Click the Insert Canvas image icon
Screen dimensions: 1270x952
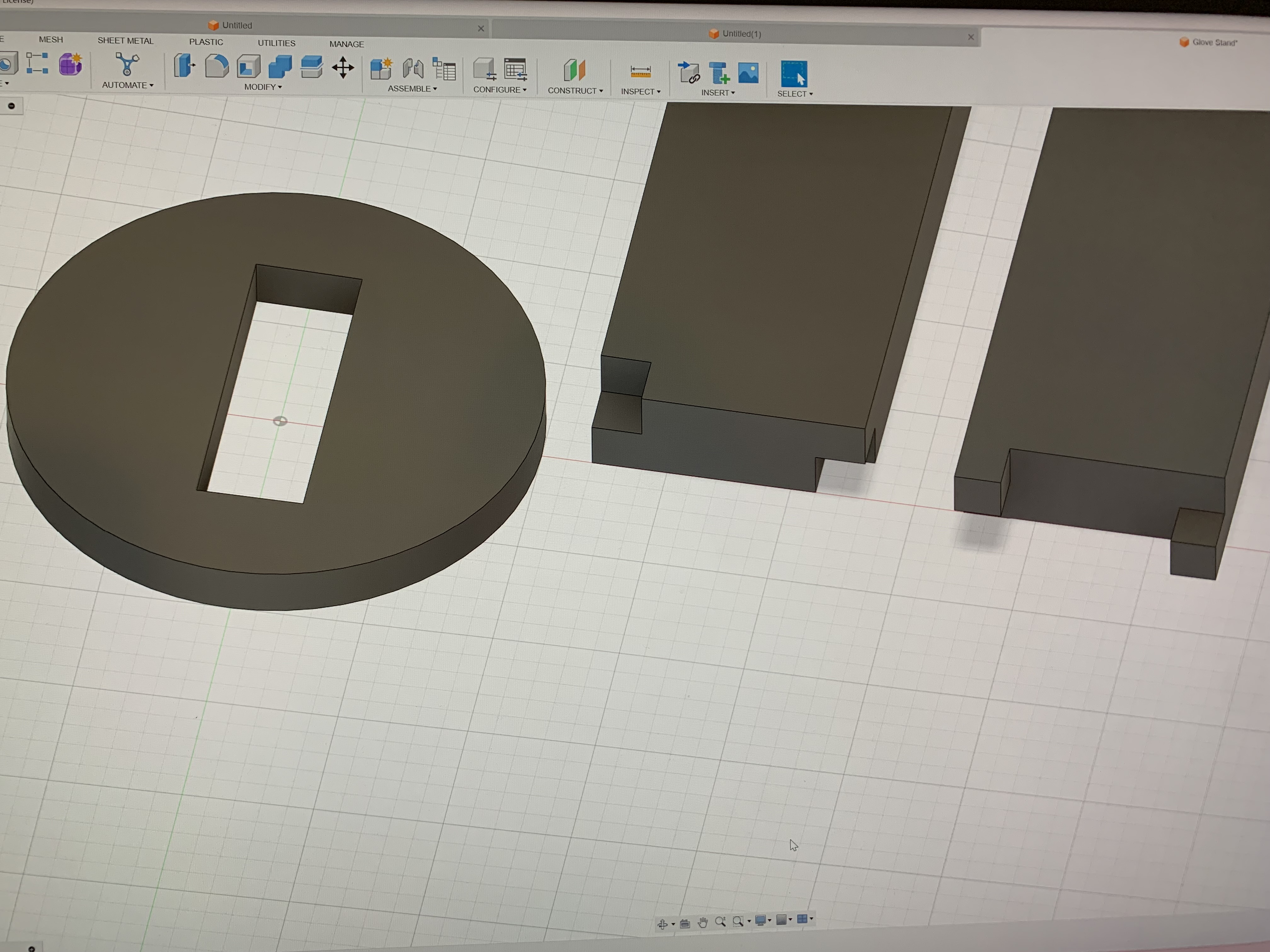click(x=748, y=73)
